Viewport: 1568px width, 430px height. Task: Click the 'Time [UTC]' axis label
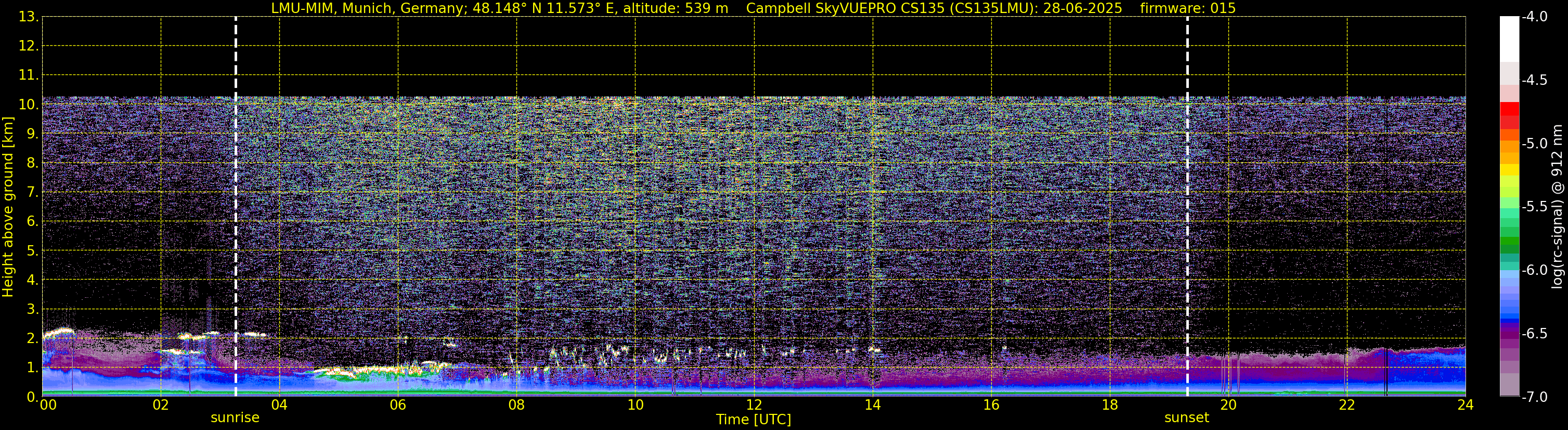pyautogui.click(x=754, y=419)
